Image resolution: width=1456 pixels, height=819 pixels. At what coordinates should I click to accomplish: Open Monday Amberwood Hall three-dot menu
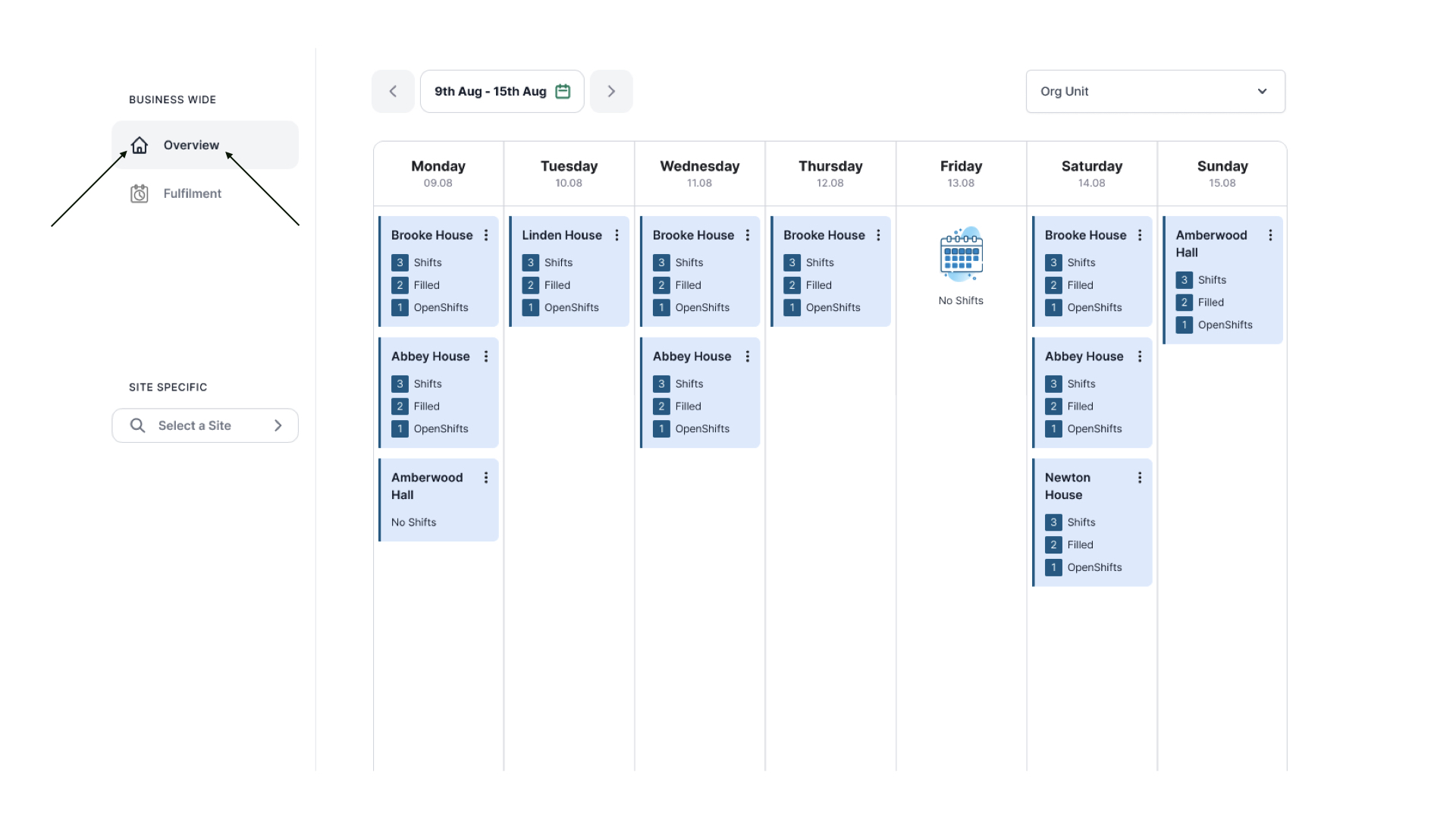coord(486,478)
